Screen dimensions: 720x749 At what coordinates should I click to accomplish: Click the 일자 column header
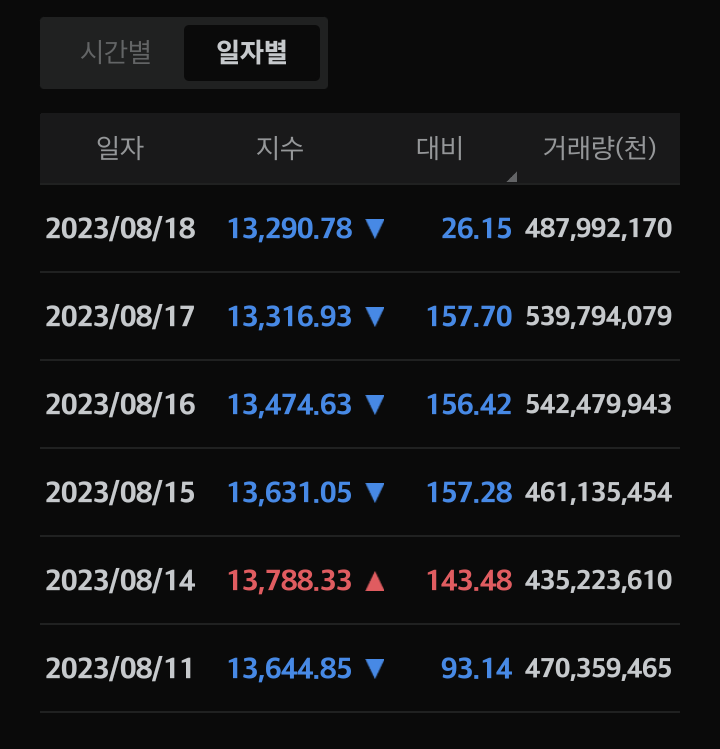tap(120, 148)
